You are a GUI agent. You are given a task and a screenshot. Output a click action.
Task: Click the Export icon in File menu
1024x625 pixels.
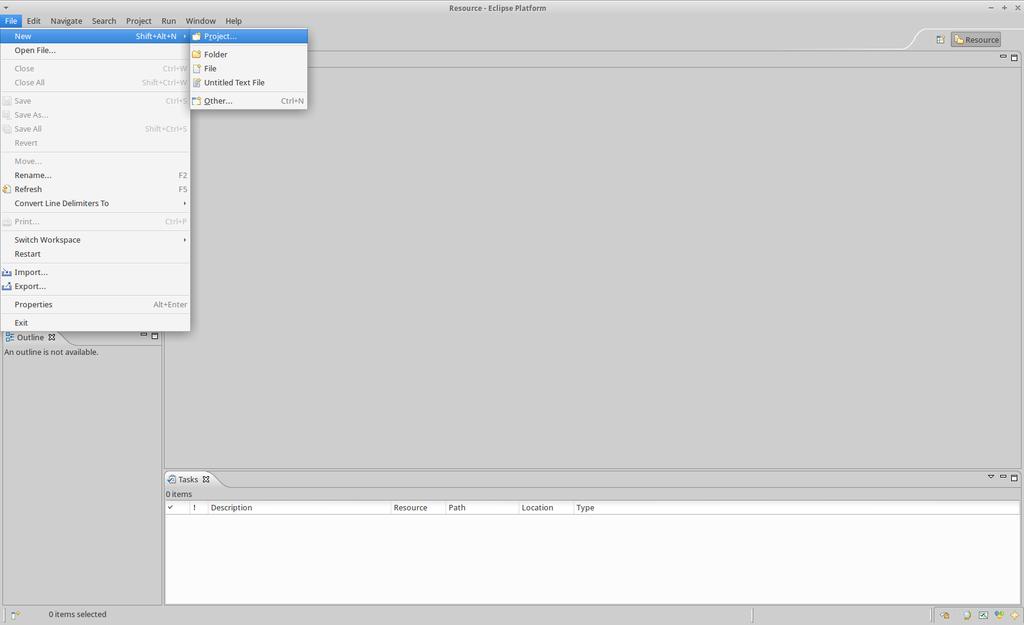coord(7,286)
